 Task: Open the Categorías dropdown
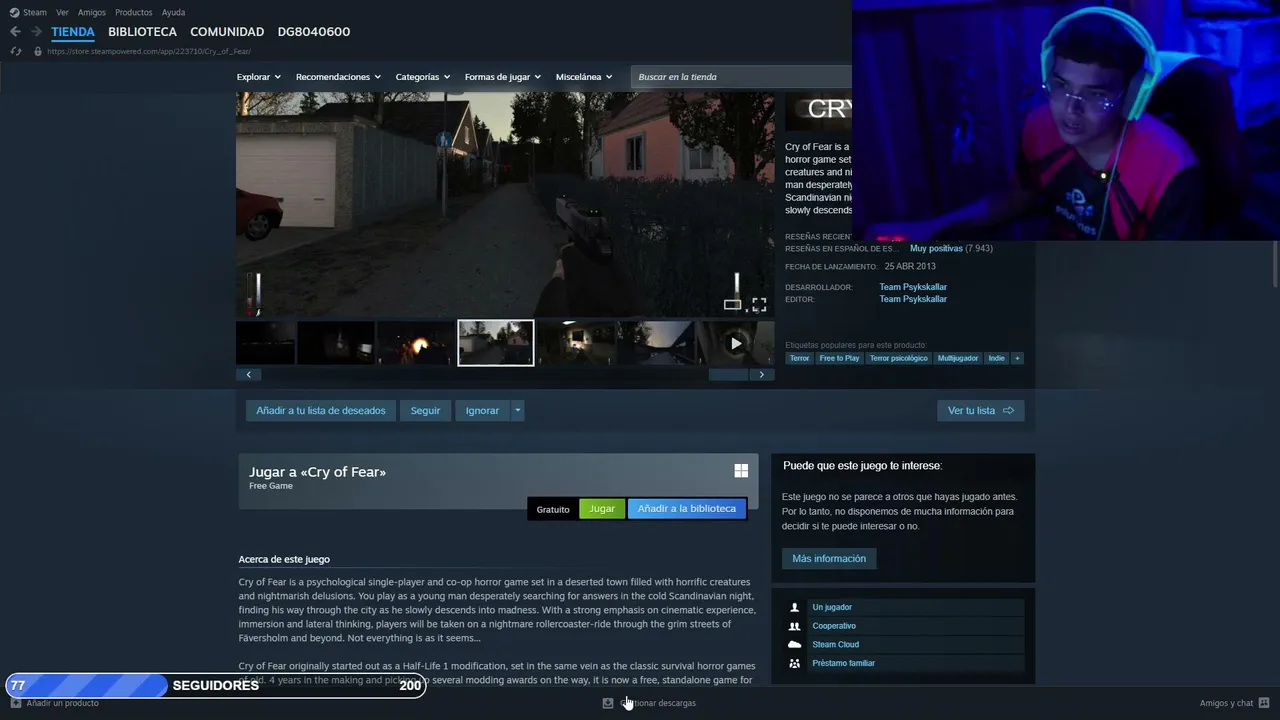click(x=423, y=77)
